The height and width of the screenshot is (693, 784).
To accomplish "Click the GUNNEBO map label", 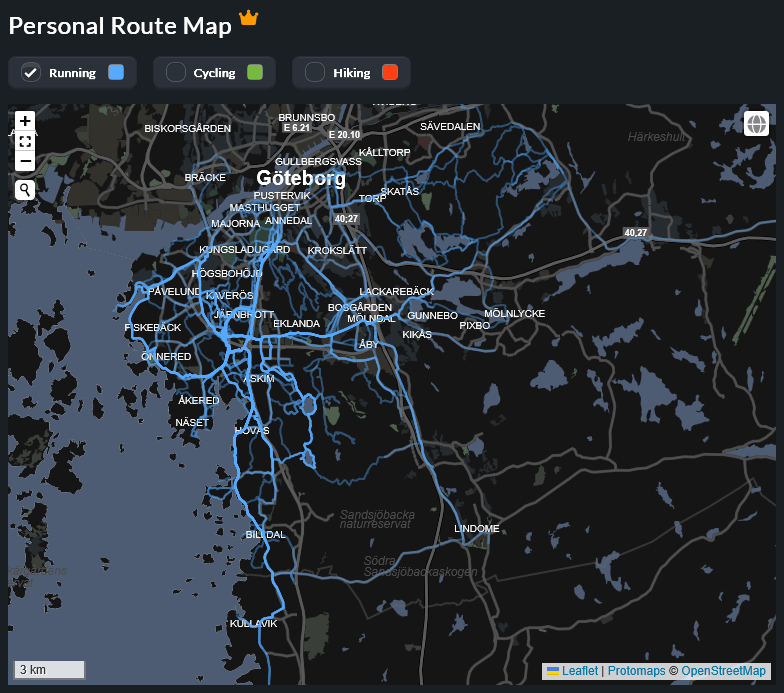I will (x=432, y=316).
